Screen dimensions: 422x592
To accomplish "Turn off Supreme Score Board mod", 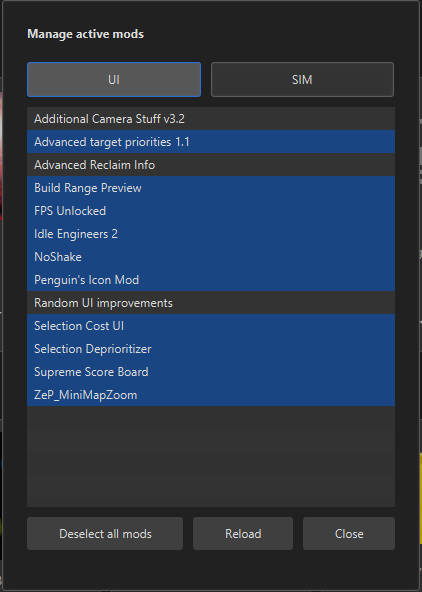I will [x=211, y=372].
